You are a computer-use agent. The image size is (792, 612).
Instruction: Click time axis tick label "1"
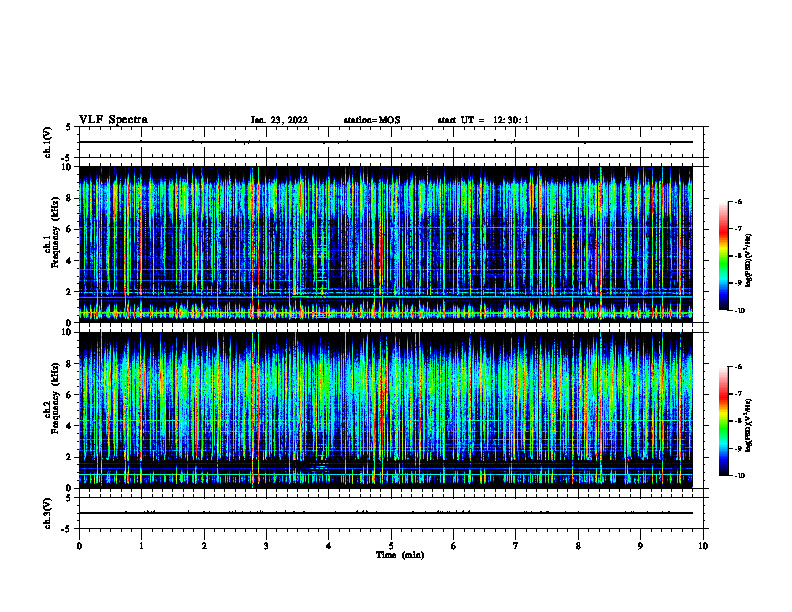(x=141, y=546)
